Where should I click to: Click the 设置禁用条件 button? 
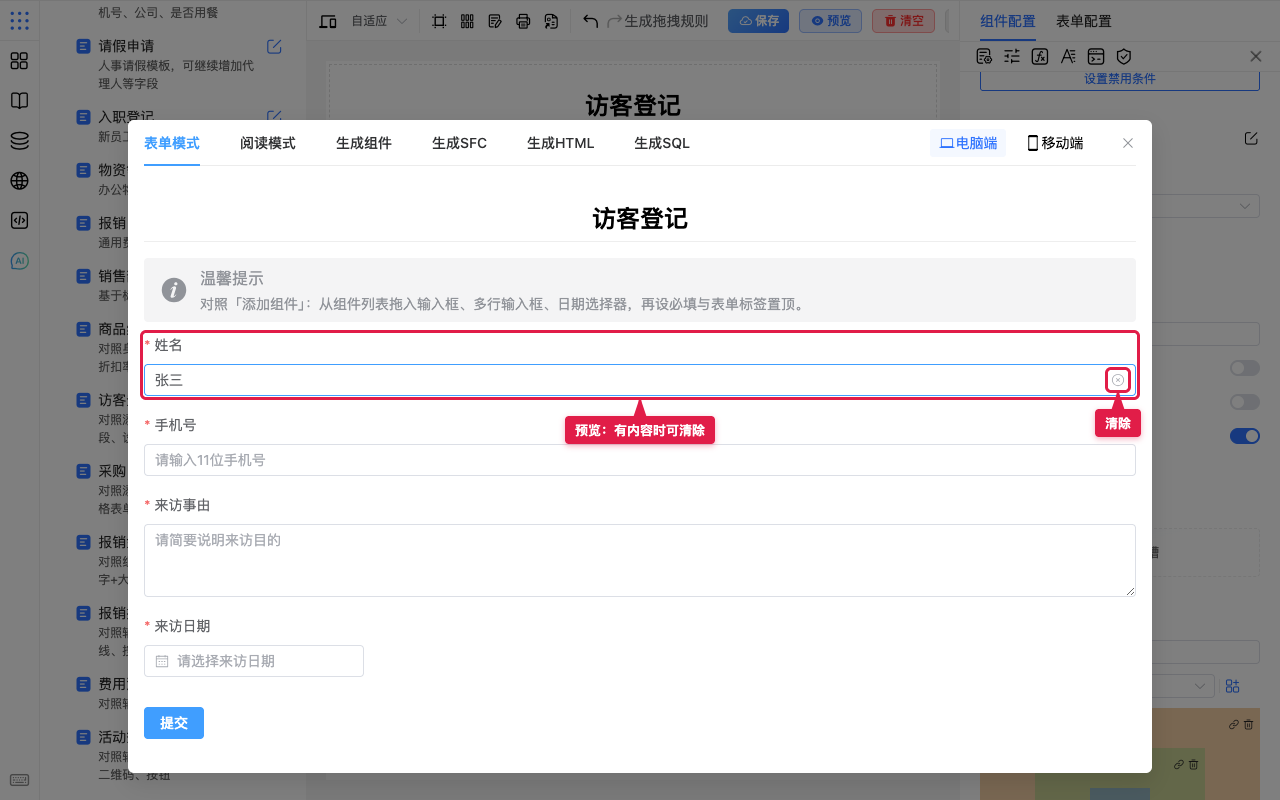pos(1120,79)
